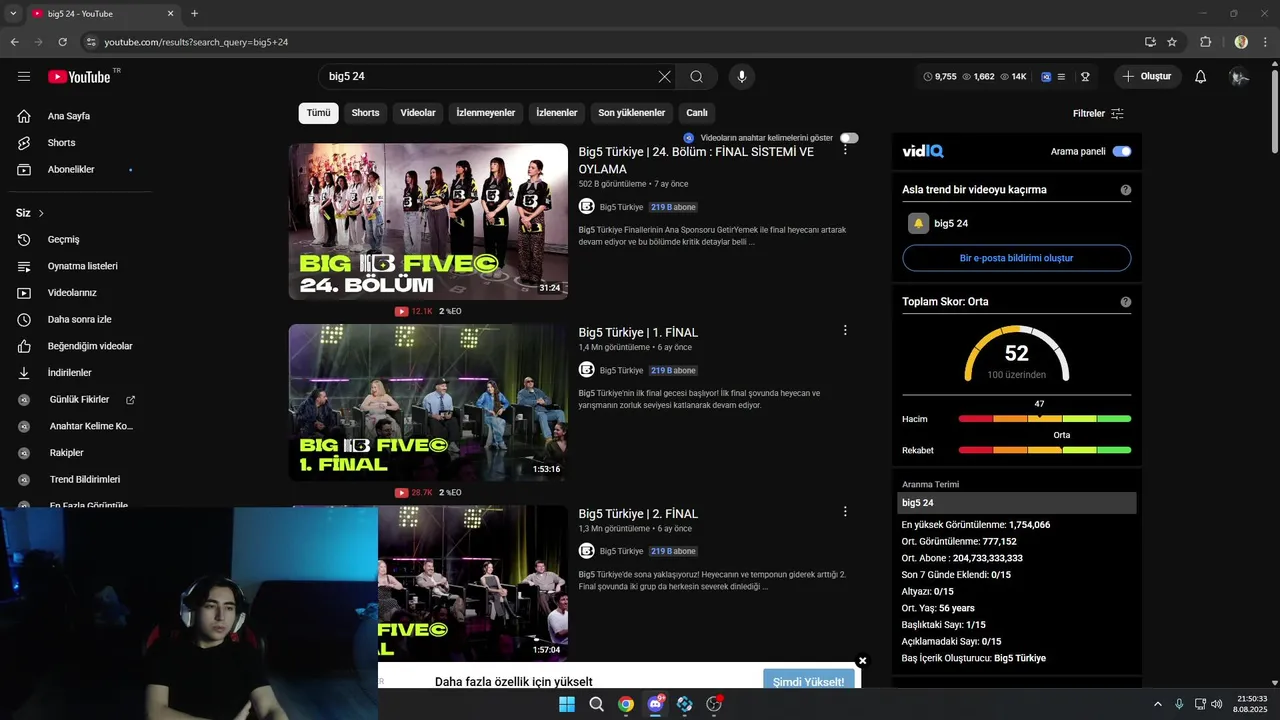The image size is (1280, 720).
Task: Open Ana Sayfa home icon
Action: (x=24, y=116)
